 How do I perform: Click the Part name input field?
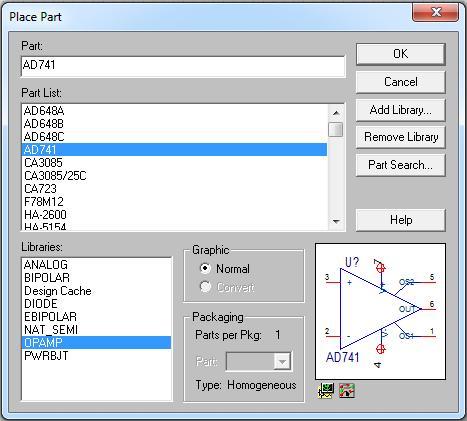[183, 66]
